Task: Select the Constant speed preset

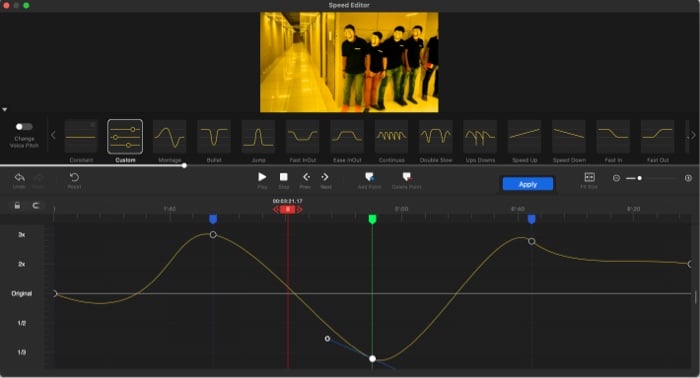Action: (81, 137)
